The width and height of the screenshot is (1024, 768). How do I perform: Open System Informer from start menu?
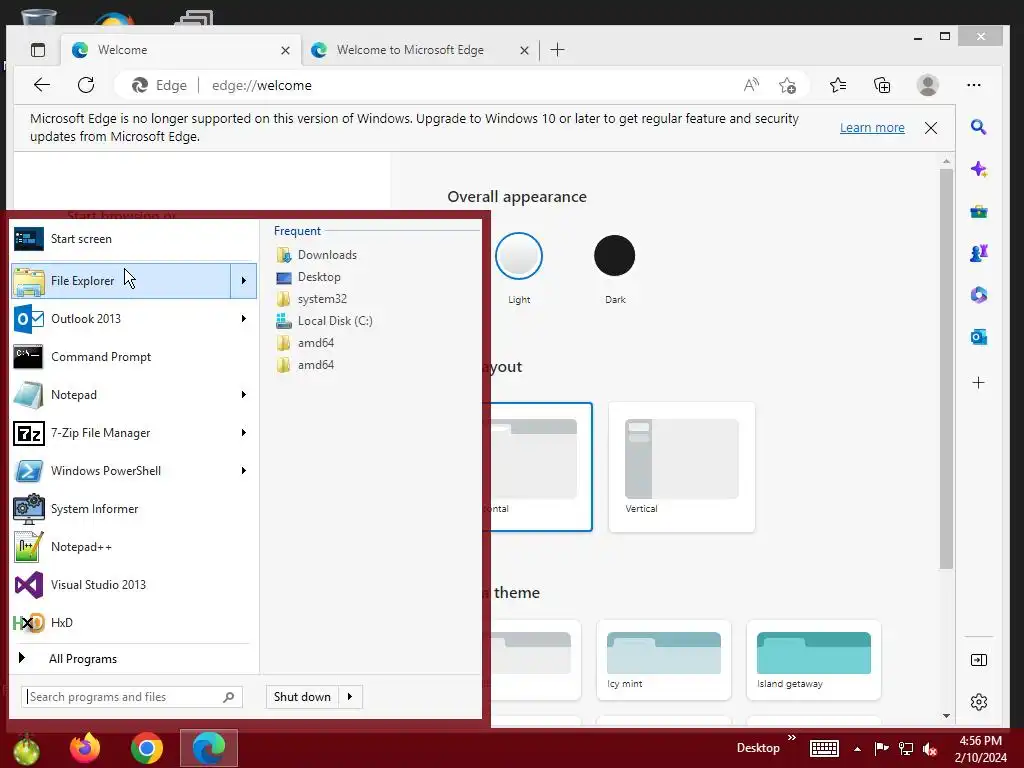[x=134, y=509]
